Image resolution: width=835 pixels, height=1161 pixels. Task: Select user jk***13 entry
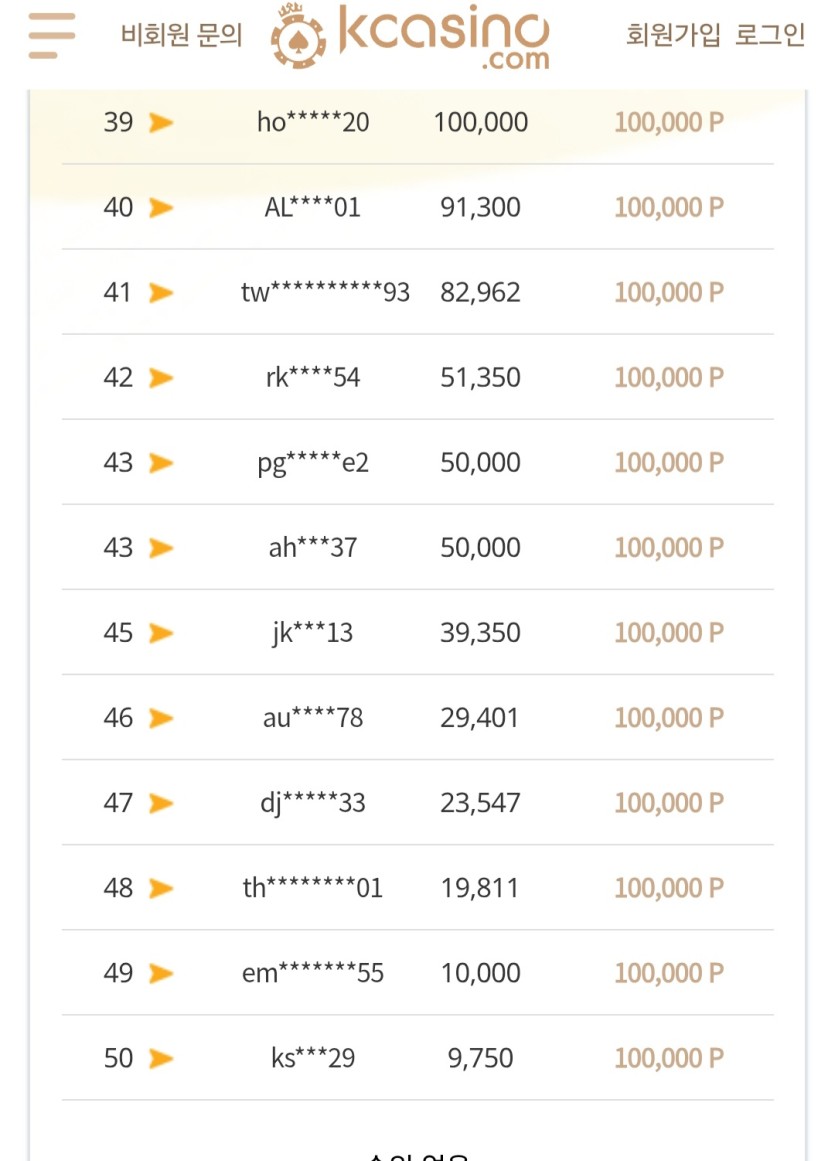click(x=312, y=634)
